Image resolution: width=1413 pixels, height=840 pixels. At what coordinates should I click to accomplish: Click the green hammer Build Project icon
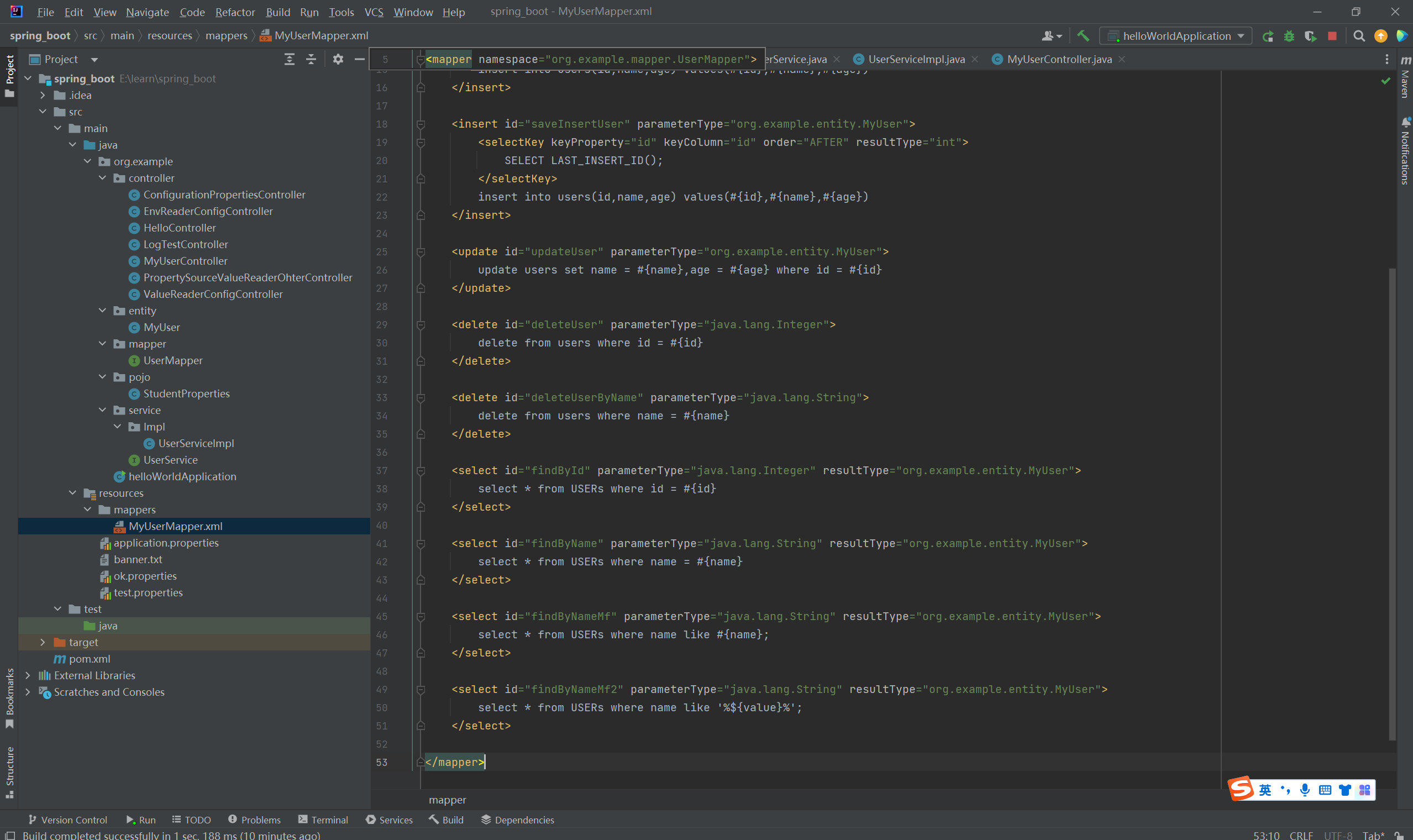pyautogui.click(x=1083, y=36)
